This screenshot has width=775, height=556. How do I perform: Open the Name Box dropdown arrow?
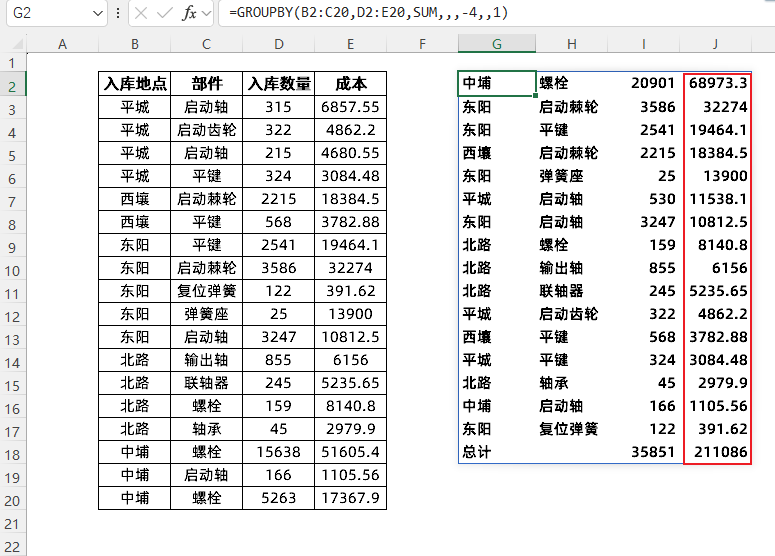pyautogui.click(x=97, y=13)
